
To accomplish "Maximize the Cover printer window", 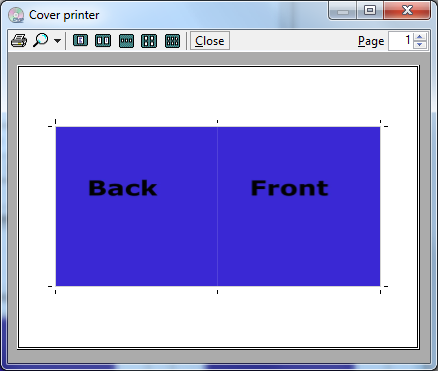I will click(370, 11).
